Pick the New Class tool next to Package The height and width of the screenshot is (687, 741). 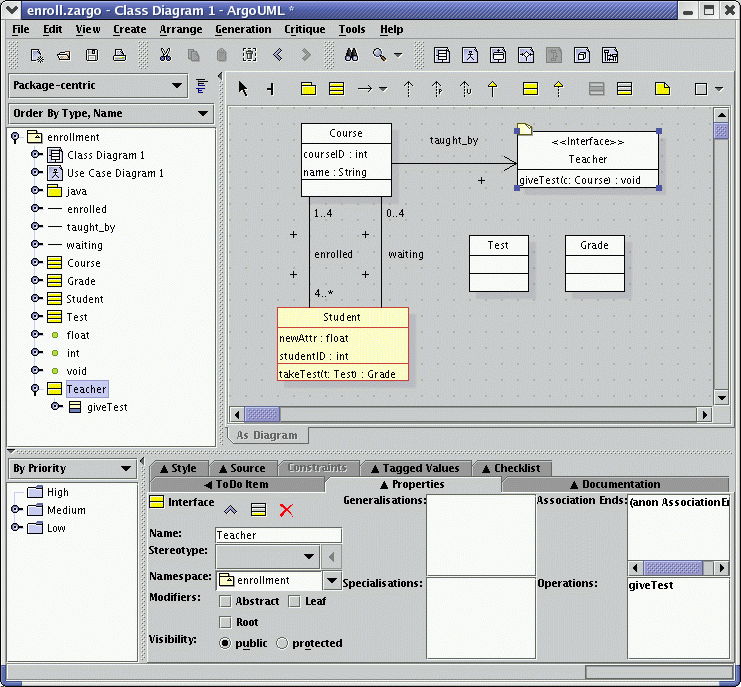tap(336, 88)
